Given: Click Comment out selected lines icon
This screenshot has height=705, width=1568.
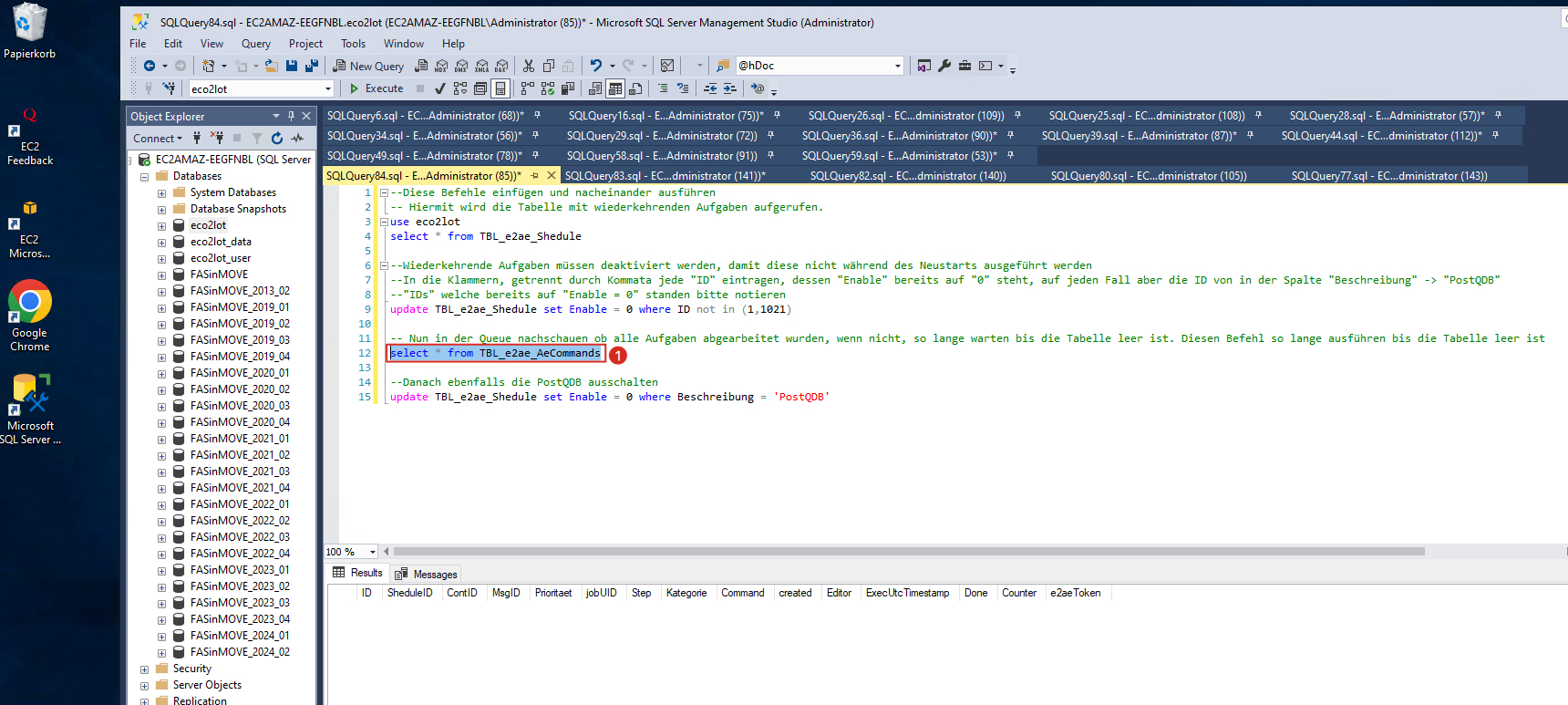Looking at the screenshot, I should point(663,88).
